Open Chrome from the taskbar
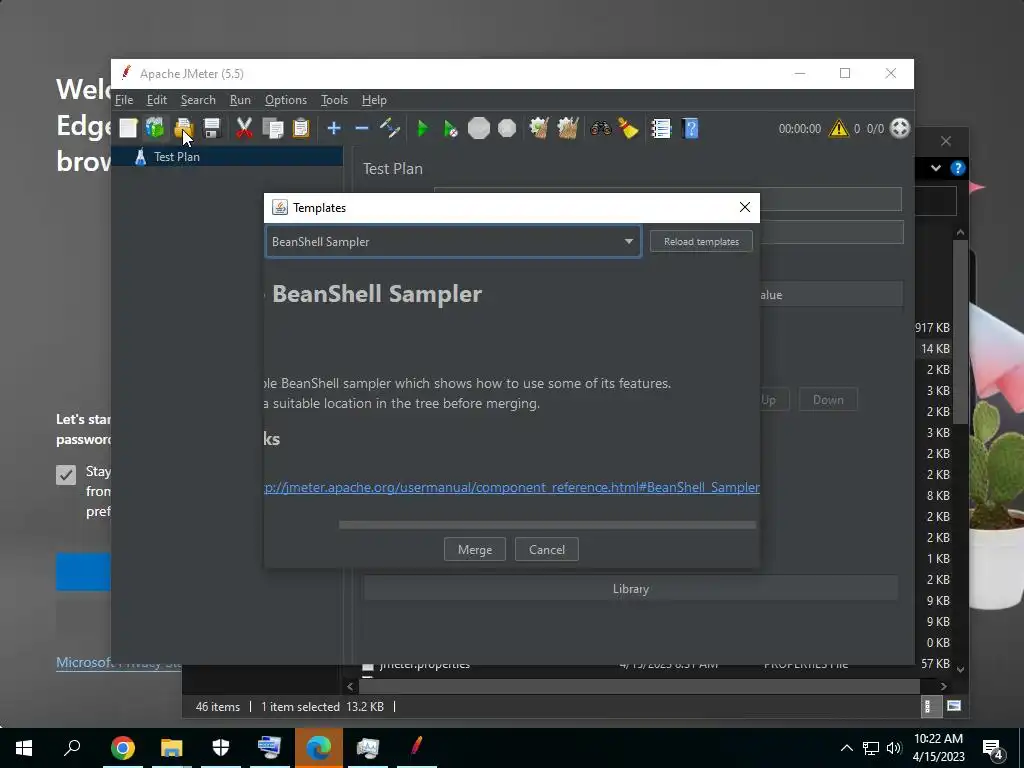Viewport: 1024px width, 768px height. pyautogui.click(x=123, y=748)
